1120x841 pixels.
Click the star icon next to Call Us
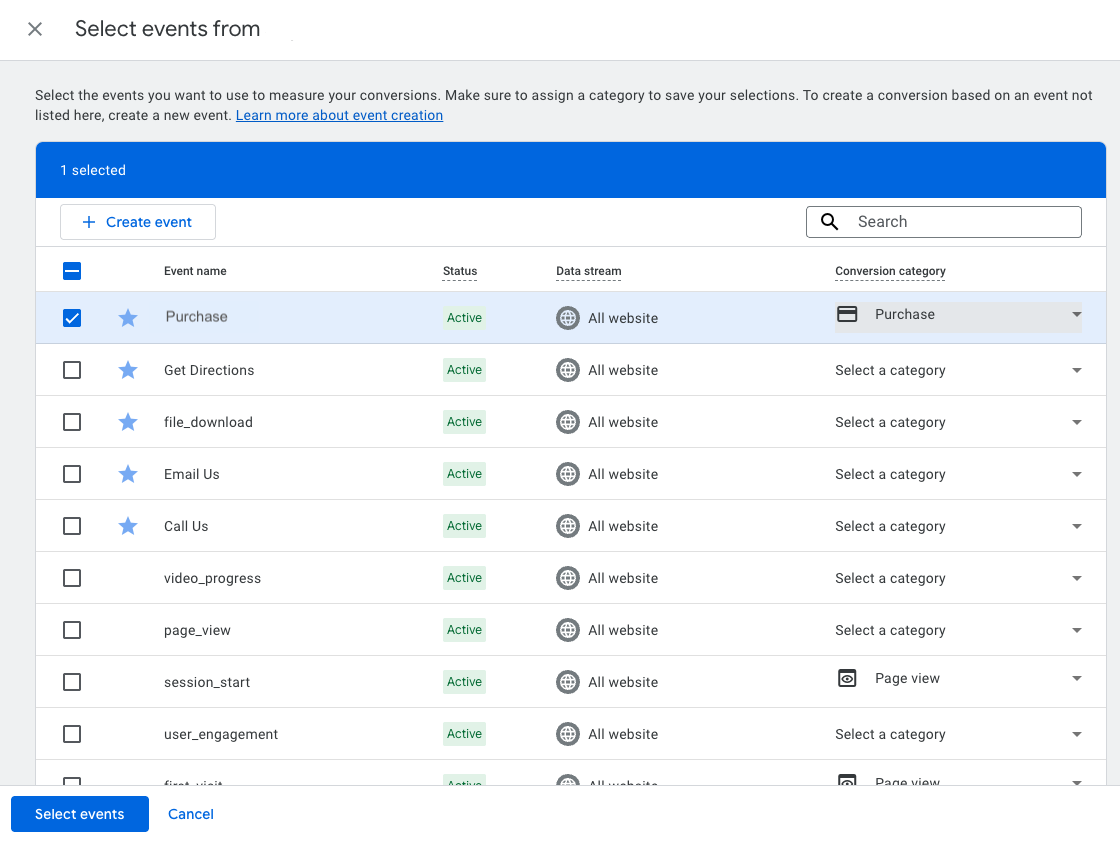pos(128,526)
